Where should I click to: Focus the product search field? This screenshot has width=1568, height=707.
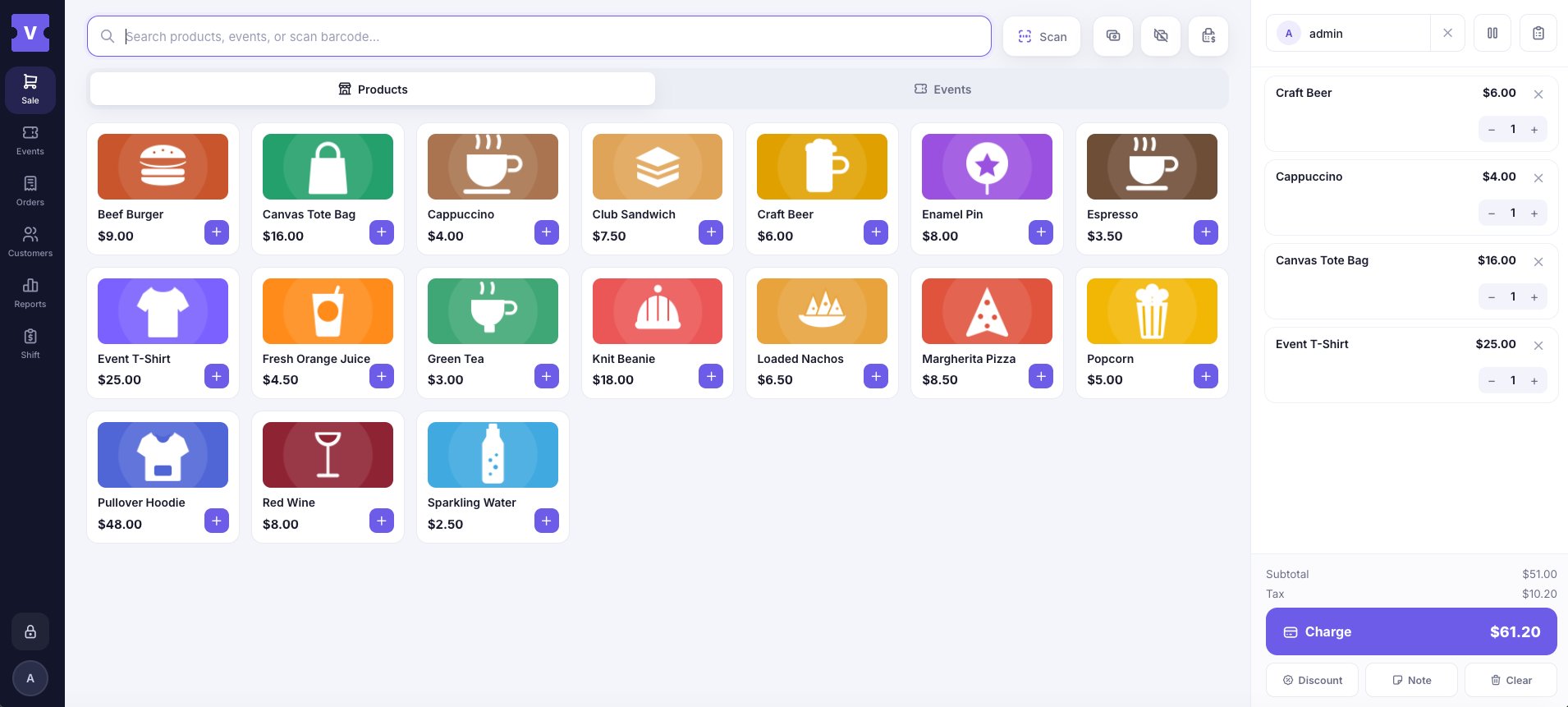coord(539,36)
